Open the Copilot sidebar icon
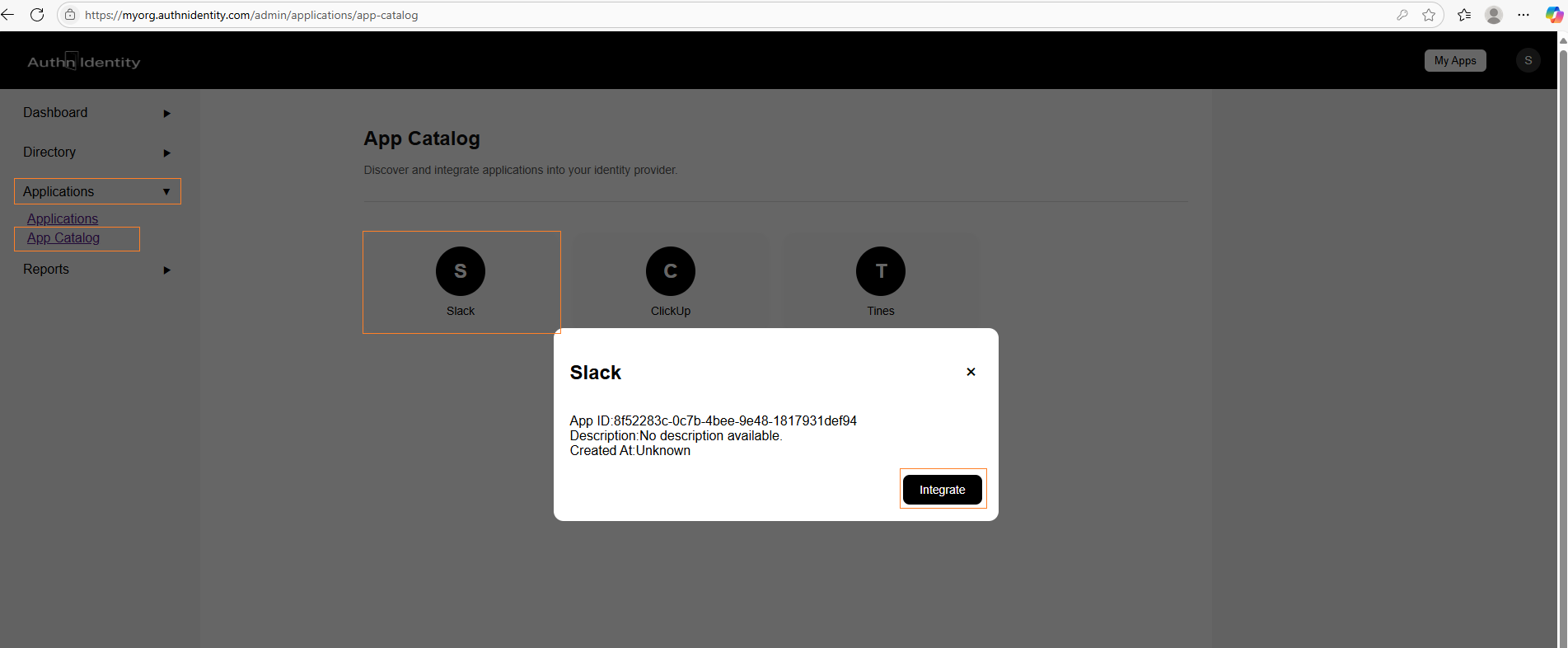This screenshot has height=648, width=1568. point(1554,15)
